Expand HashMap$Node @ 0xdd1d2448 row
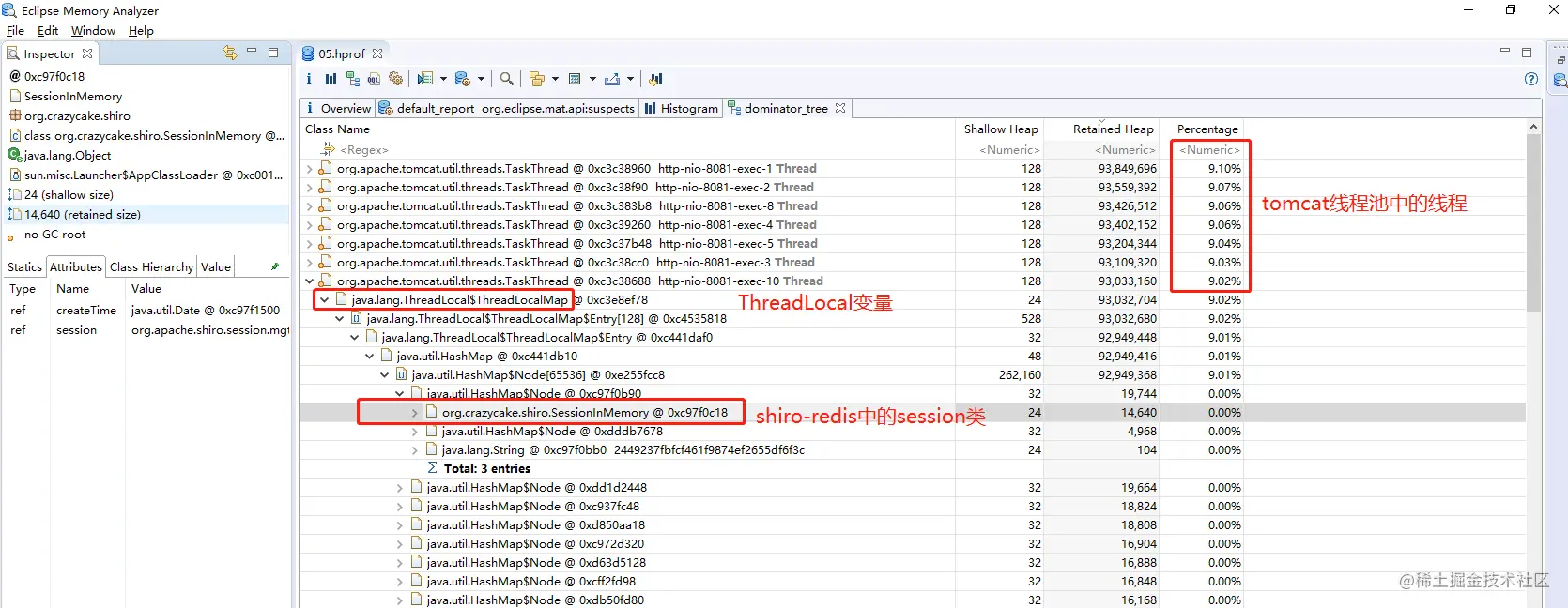The height and width of the screenshot is (608, 1568). pos(400,488)
